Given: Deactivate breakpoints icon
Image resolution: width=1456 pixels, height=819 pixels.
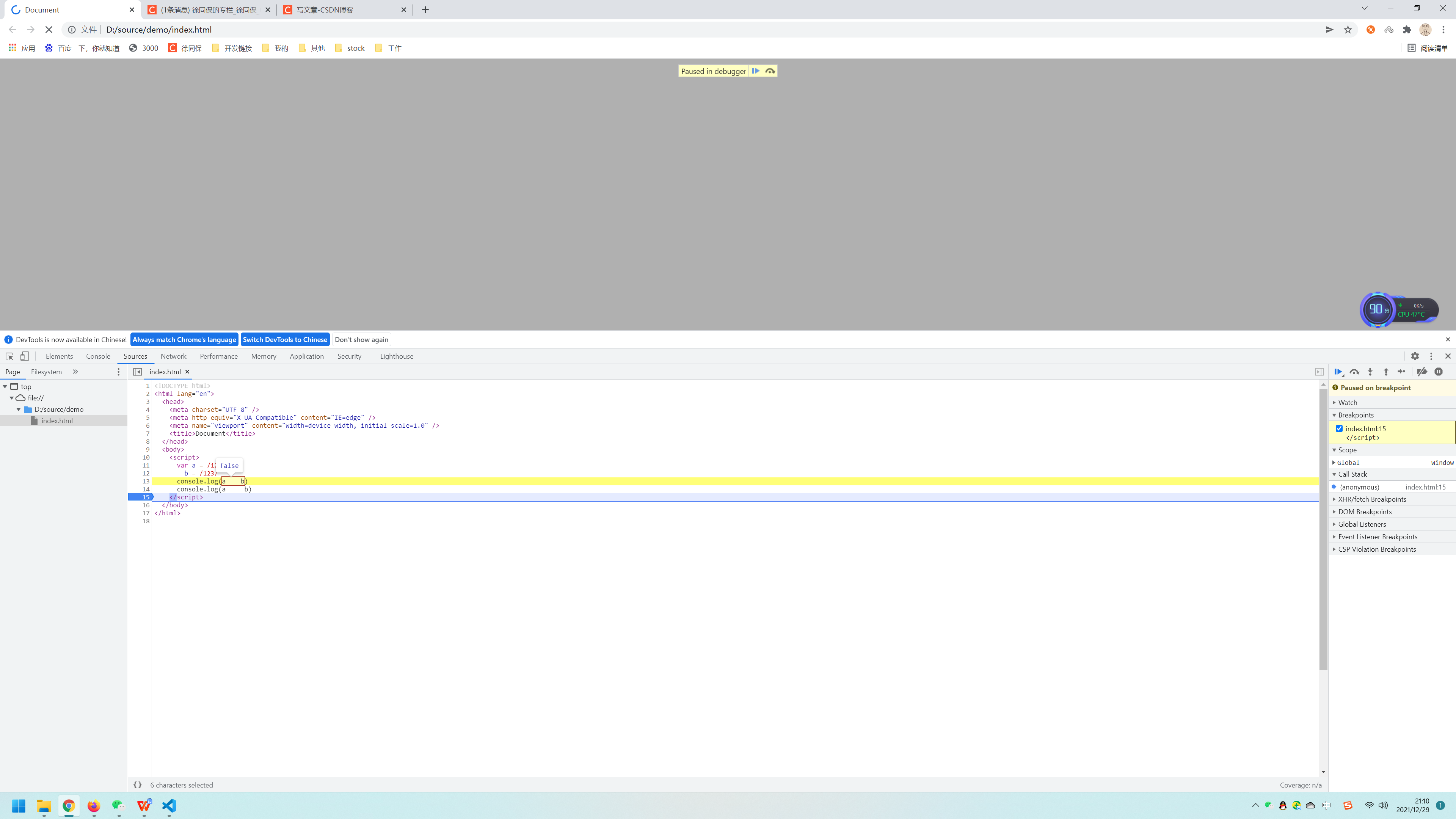Looking at the screenshot, I should 1422,371.
